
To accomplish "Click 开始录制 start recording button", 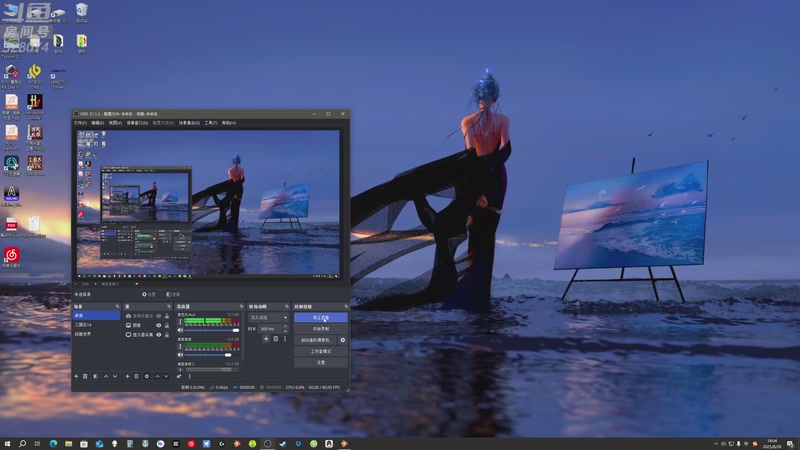I will coord(321,329).
